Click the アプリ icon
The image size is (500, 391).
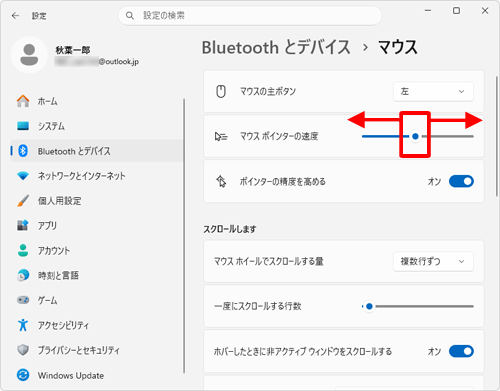pyautogui.click(x=23, y=225)
